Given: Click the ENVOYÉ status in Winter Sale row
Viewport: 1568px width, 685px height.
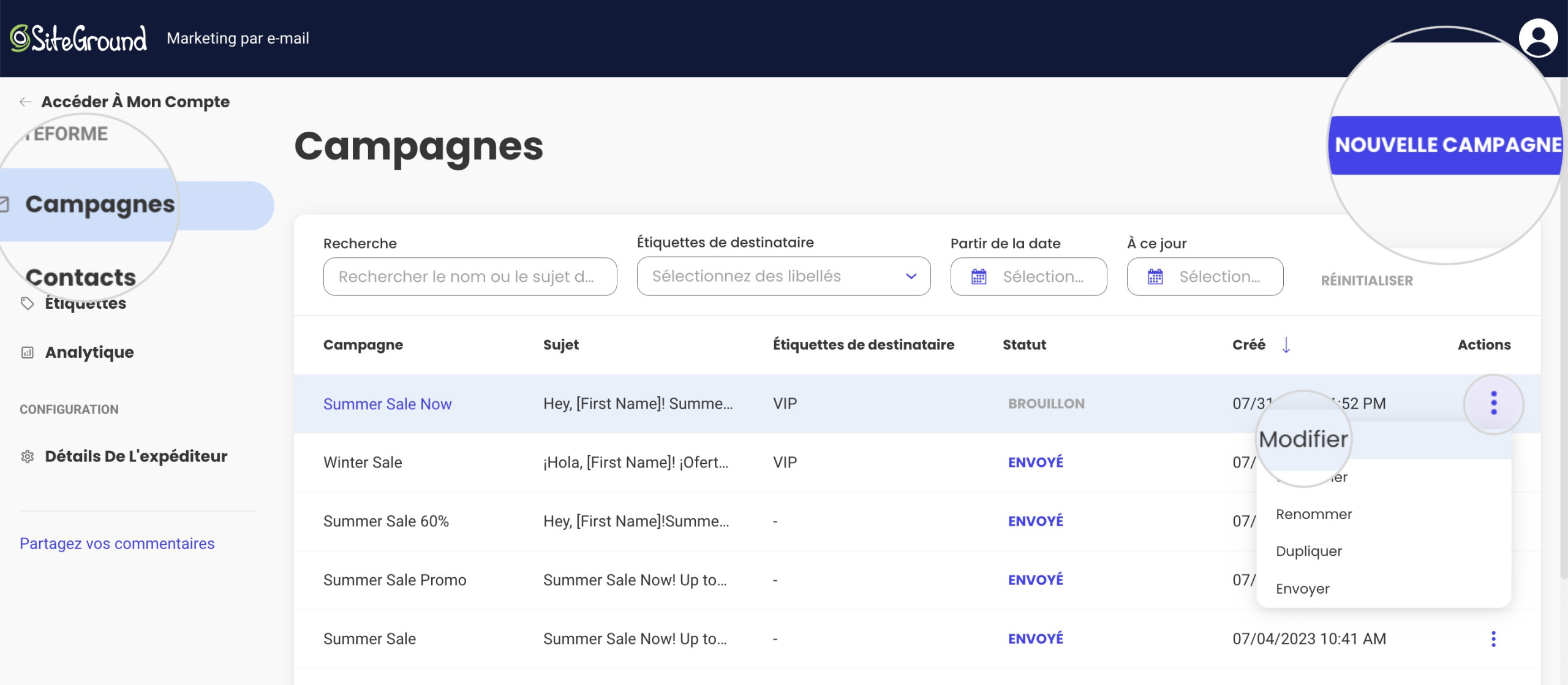Looking at the screenshot, I should pos(1036,463).
